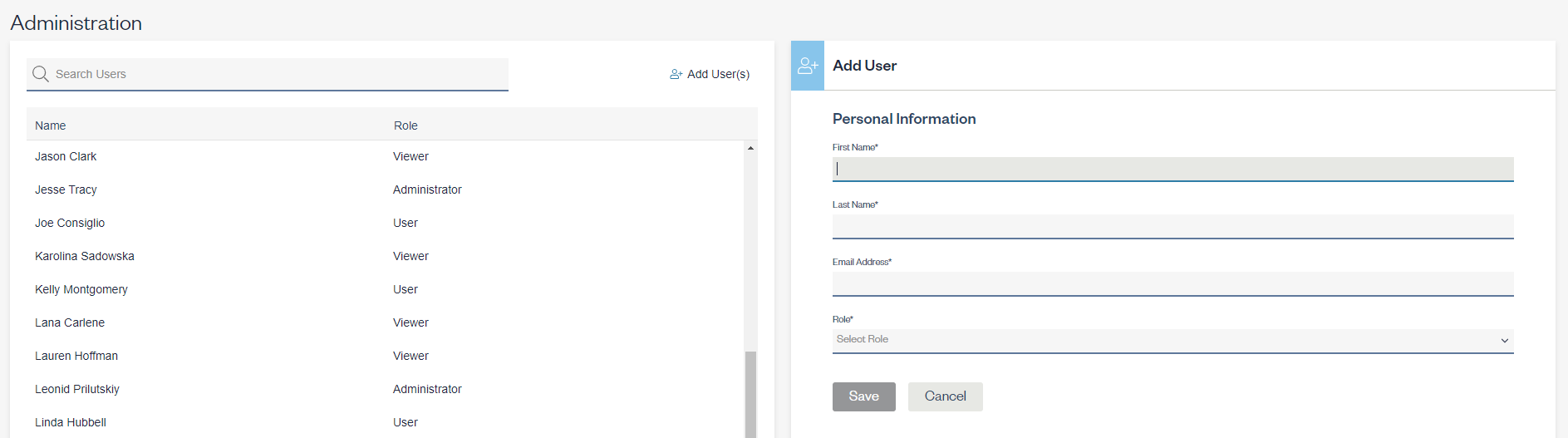Choose Leonid Prilutskiy from the user list
Viewport: 1568px width, 438px height.
coord(76,389)
